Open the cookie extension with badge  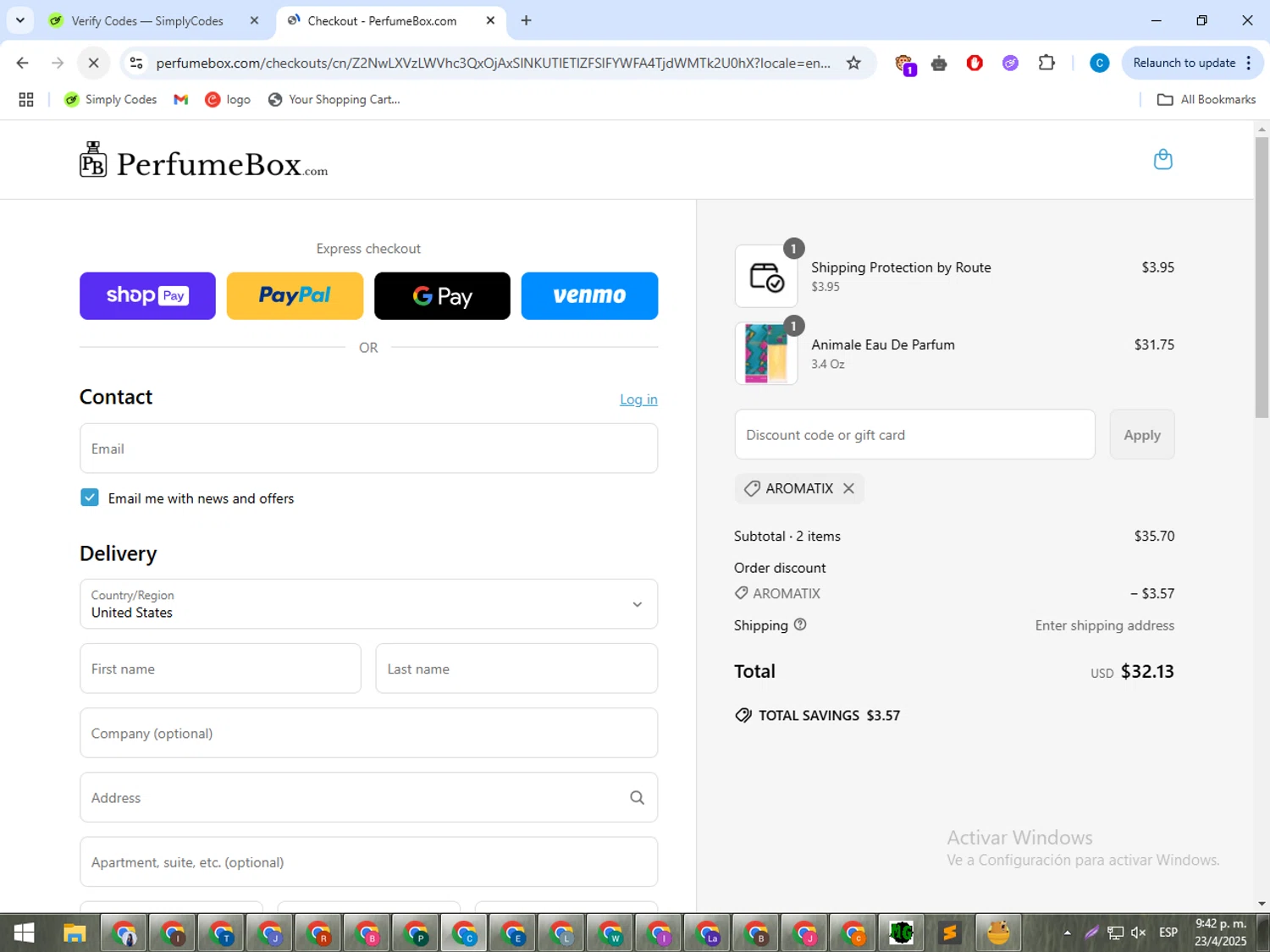coord(904,64)
